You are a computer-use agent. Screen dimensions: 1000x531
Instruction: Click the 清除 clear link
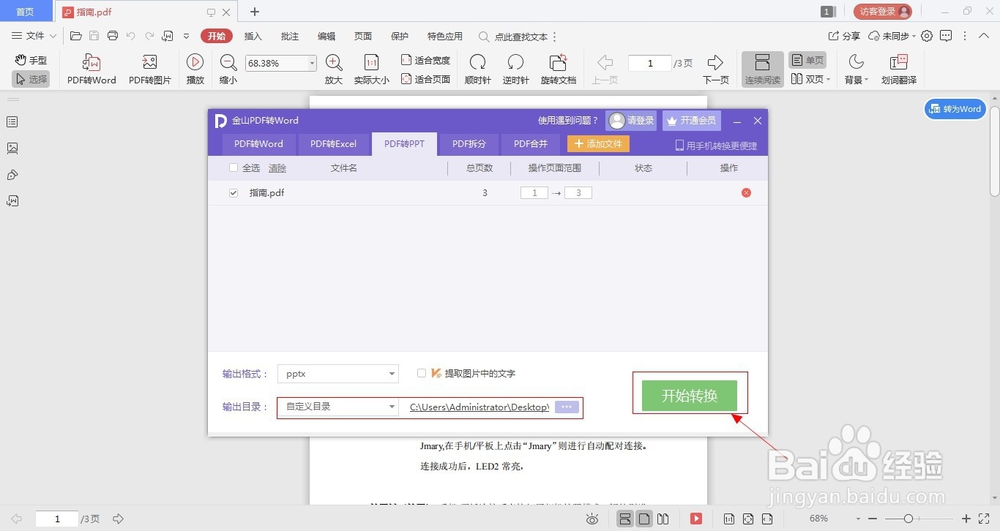tap(277, 168)
